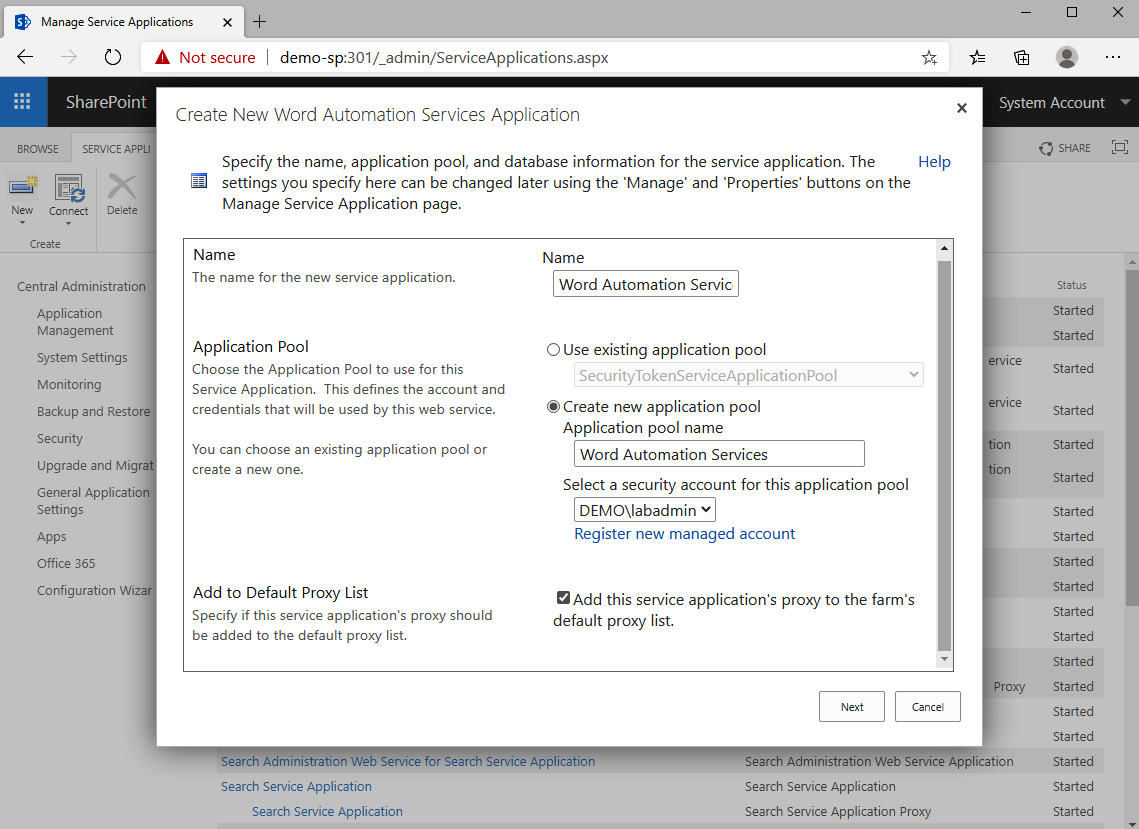Open System Settings in the sidebar
The width and height of the screenshot is (1139, 829).
82,357
